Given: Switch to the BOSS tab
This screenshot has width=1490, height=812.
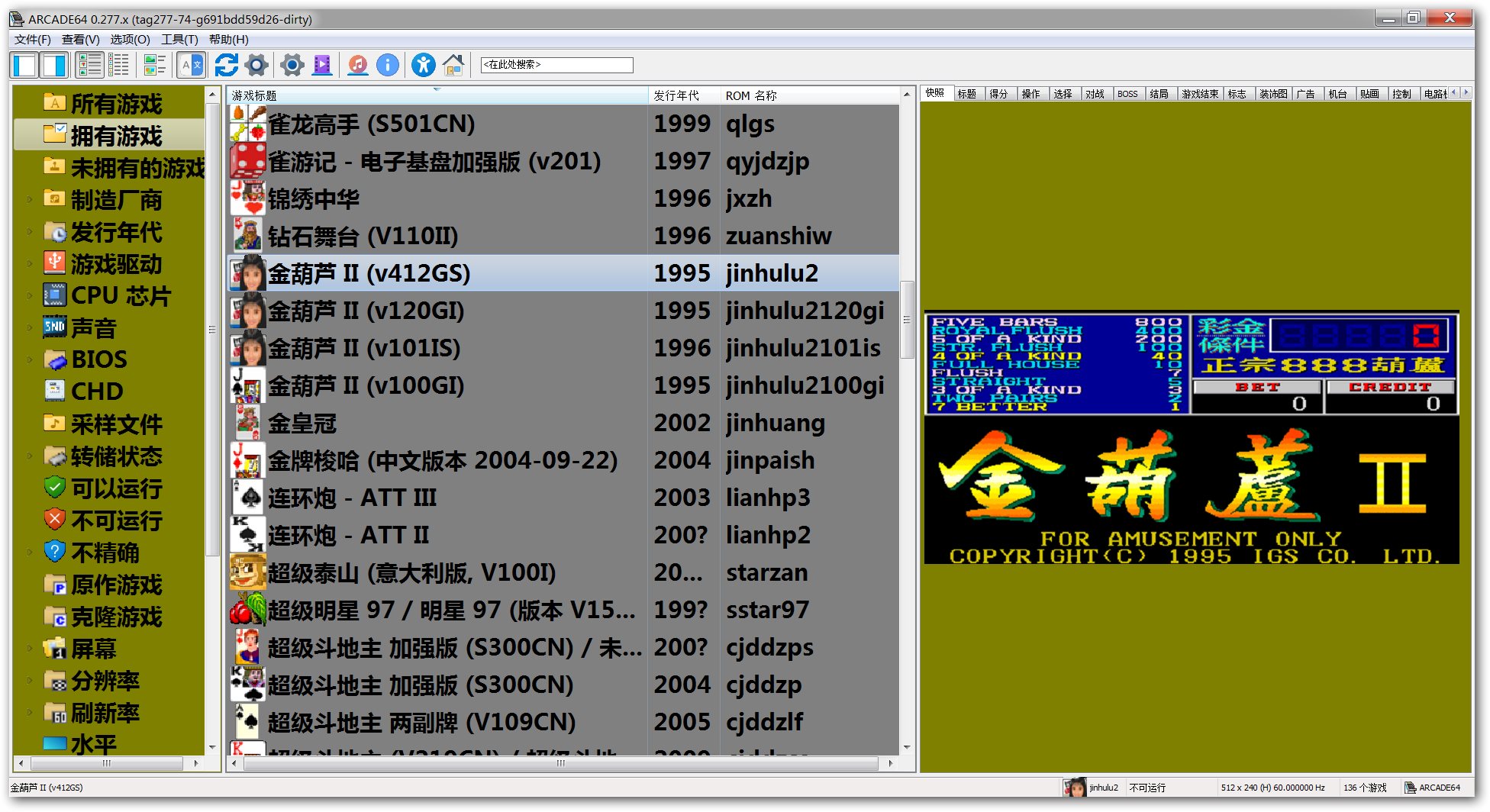Looking at the screenshot, I should point(1127,94).
